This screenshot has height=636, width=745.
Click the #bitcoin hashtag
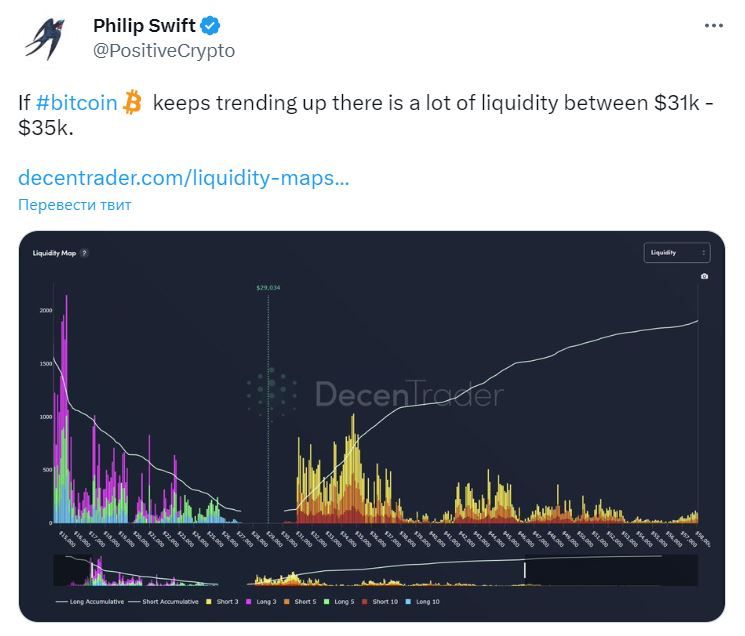pyautogui.click(x=76, y=102)
